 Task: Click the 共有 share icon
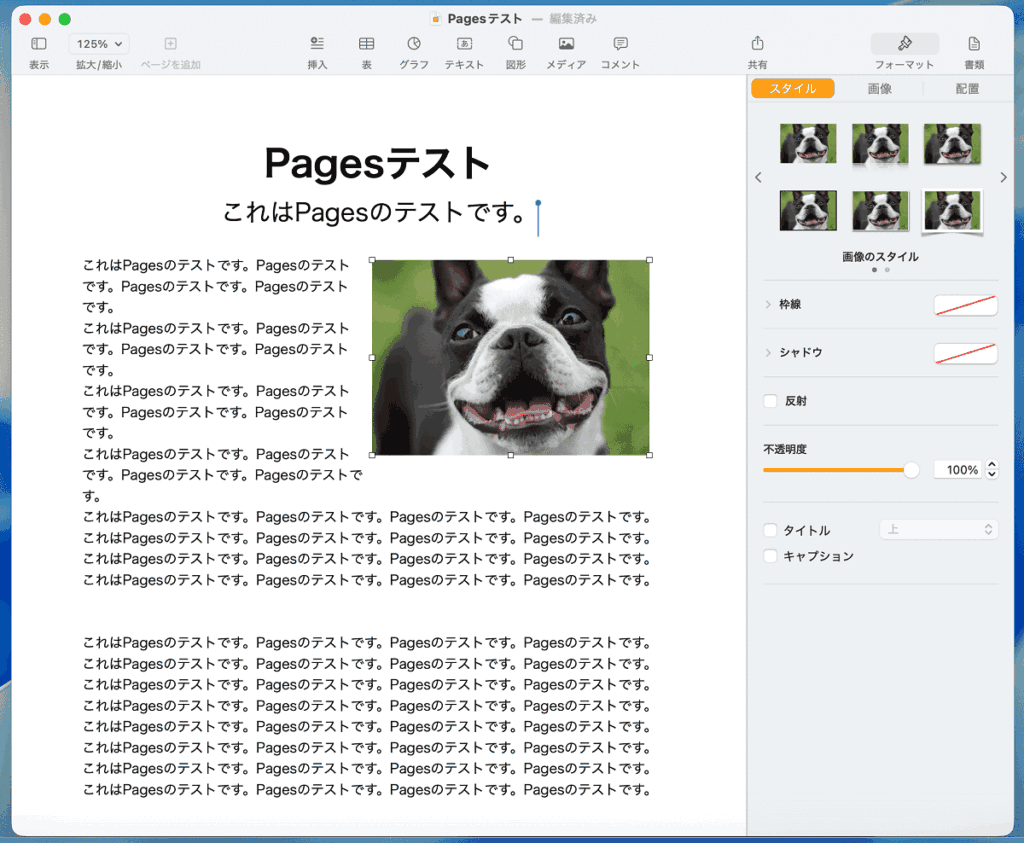tap(758, 44)
